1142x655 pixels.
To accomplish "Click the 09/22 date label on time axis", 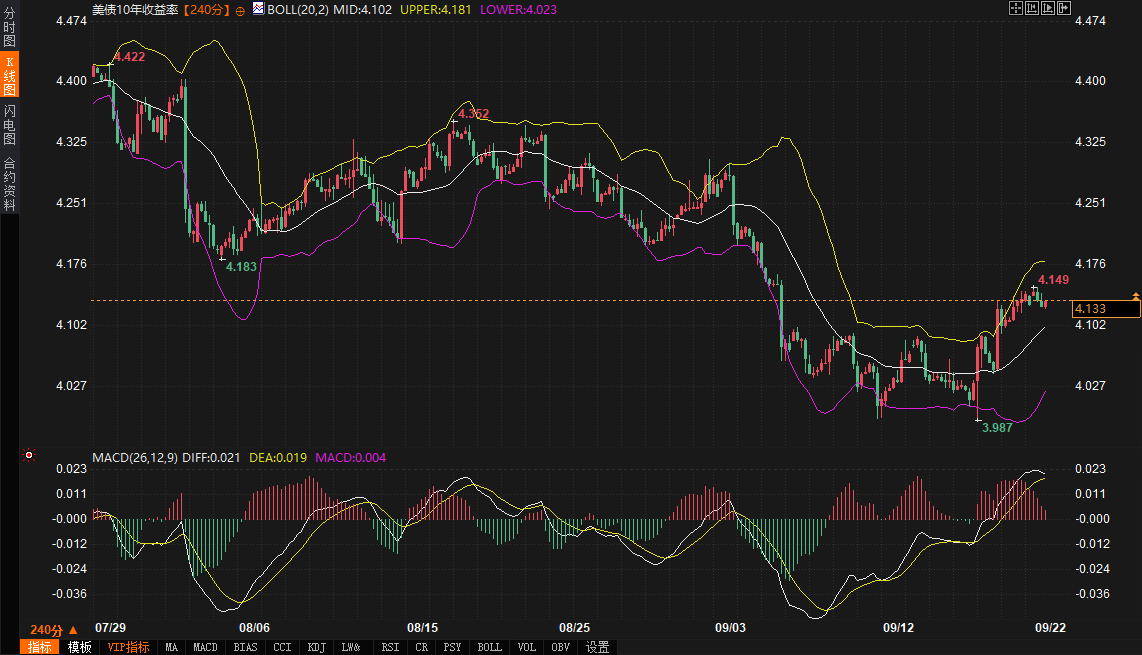I will point(1050,628).
